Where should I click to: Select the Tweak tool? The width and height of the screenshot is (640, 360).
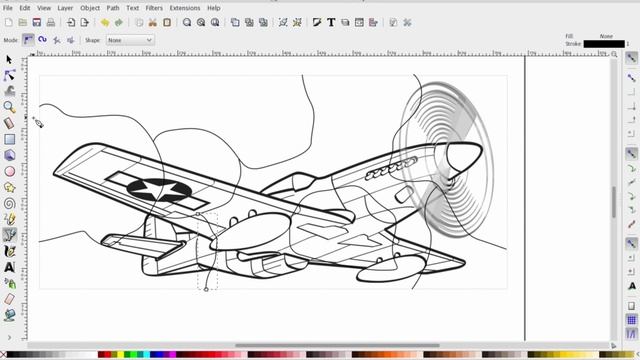point(9,91)
